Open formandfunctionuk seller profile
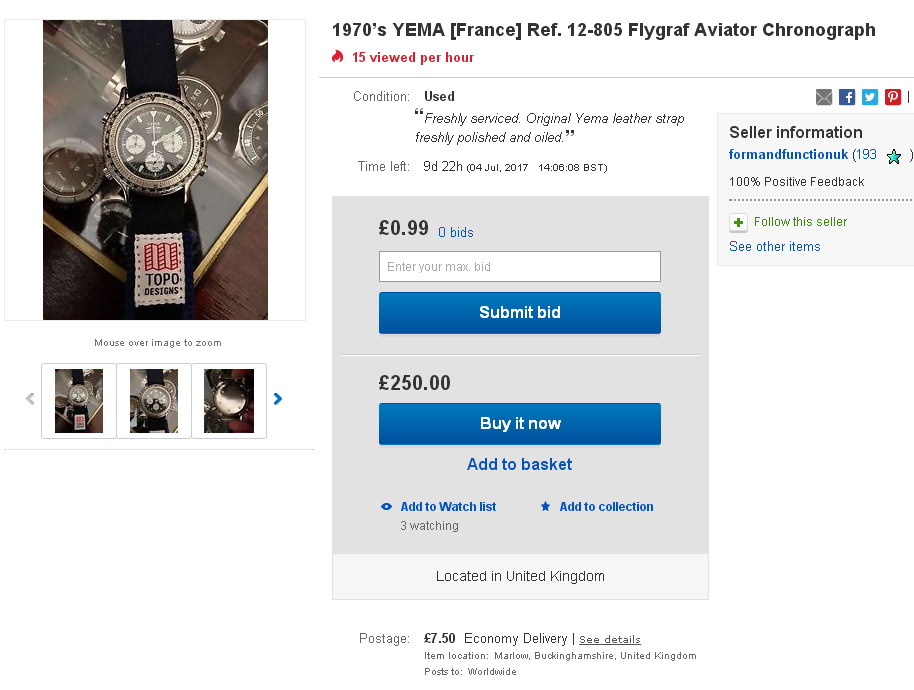Screen dimensions: 914x690 788,155
